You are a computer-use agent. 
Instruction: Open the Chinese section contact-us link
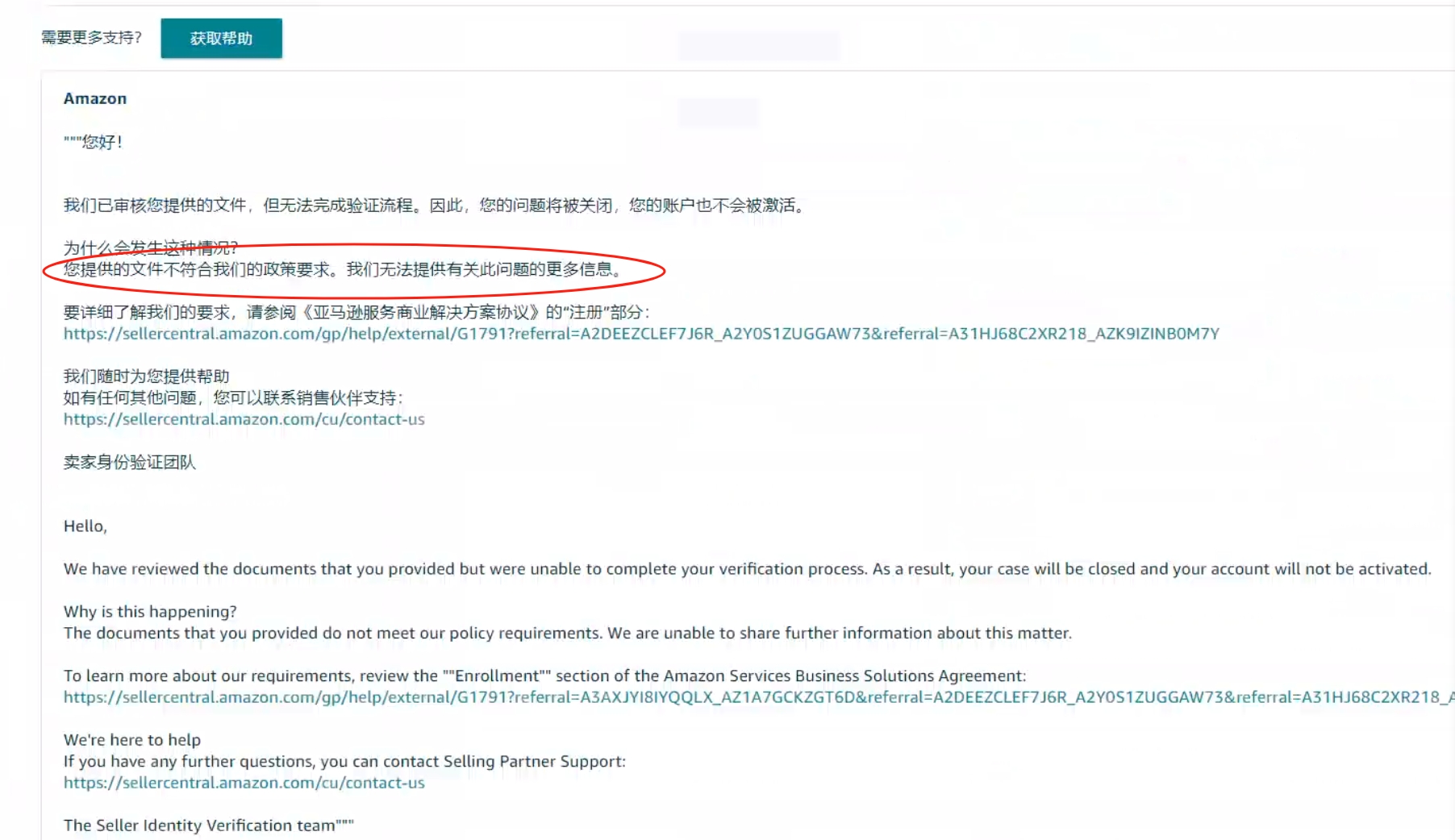[244, 419]
